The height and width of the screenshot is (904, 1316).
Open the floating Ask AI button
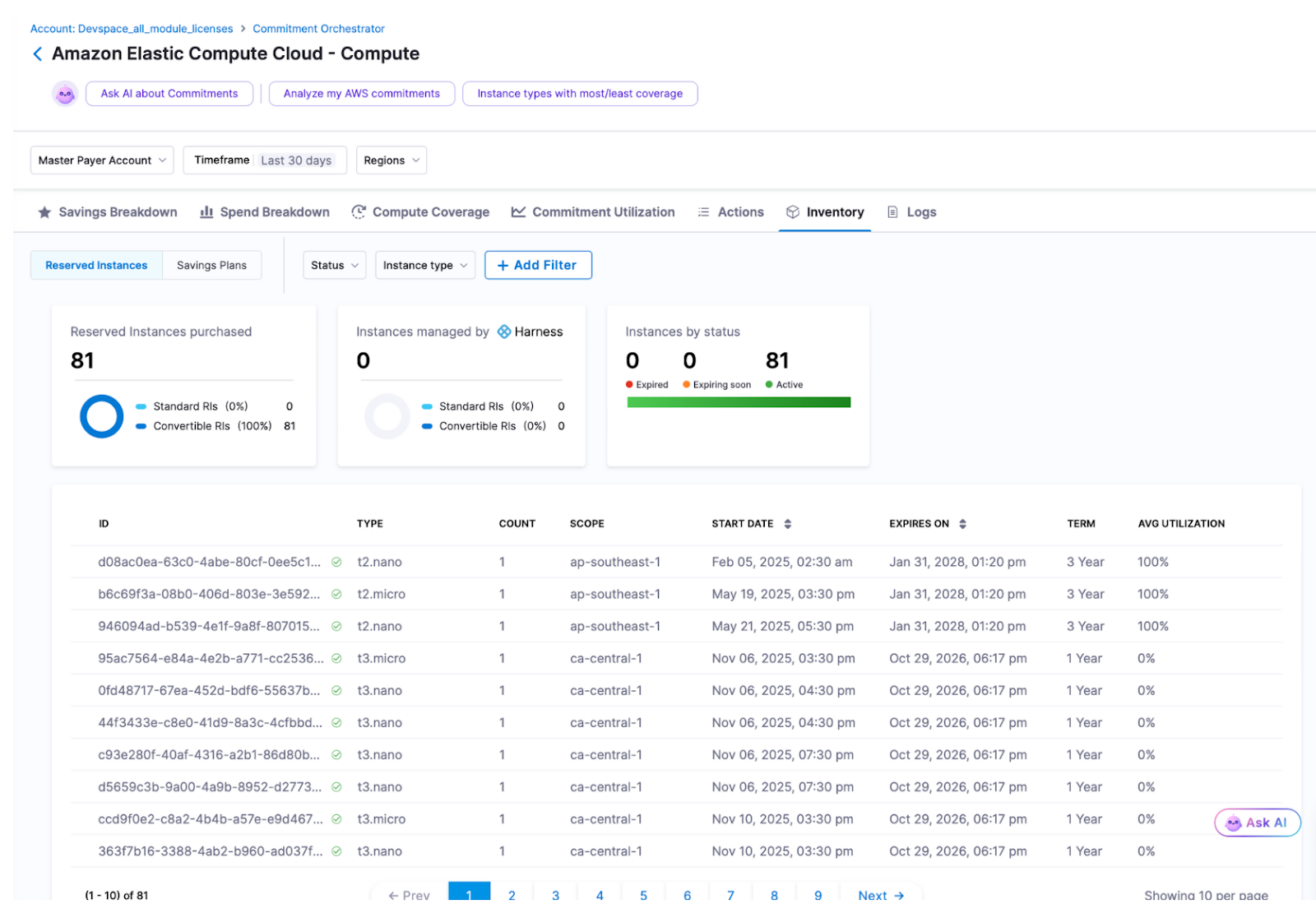1258,823
